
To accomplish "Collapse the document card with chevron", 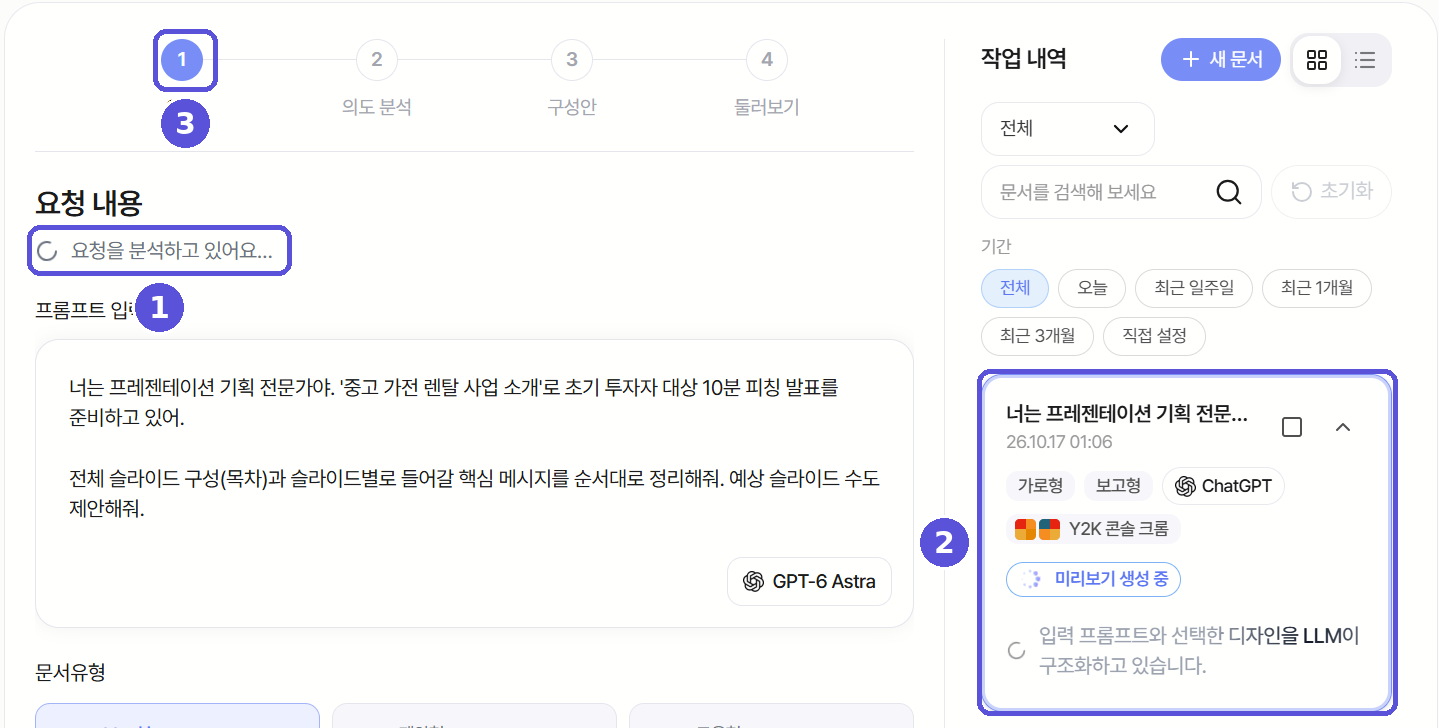I will tap(1343, 427).
